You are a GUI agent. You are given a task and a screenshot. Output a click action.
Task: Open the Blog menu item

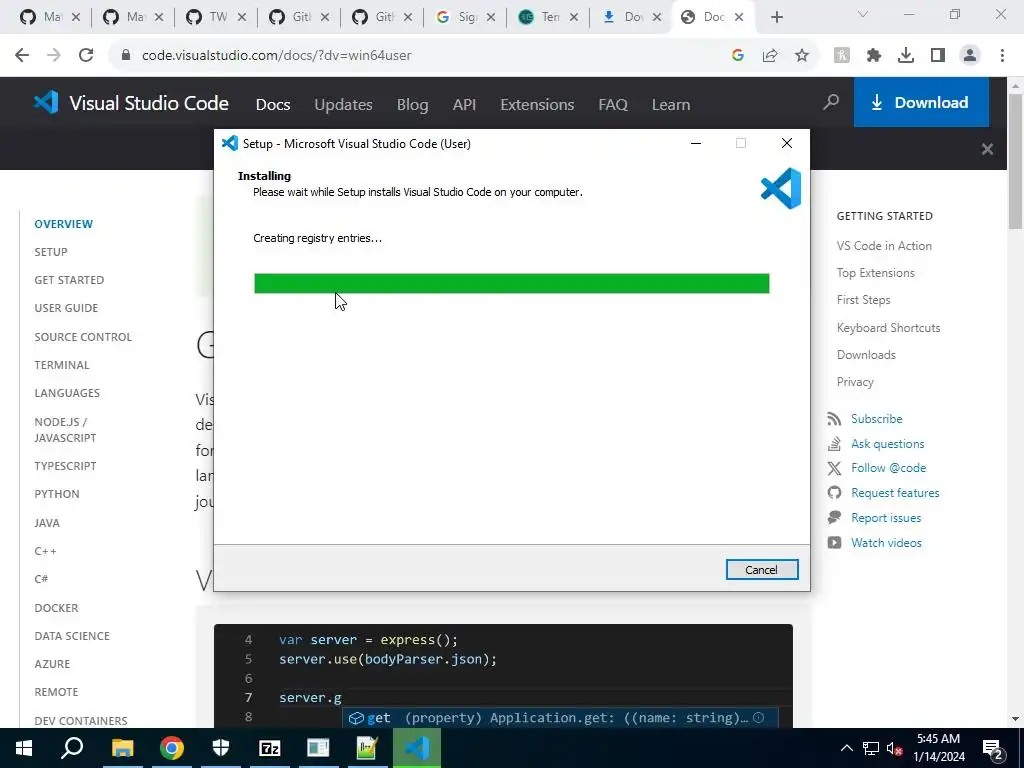[x=413, y=104]
